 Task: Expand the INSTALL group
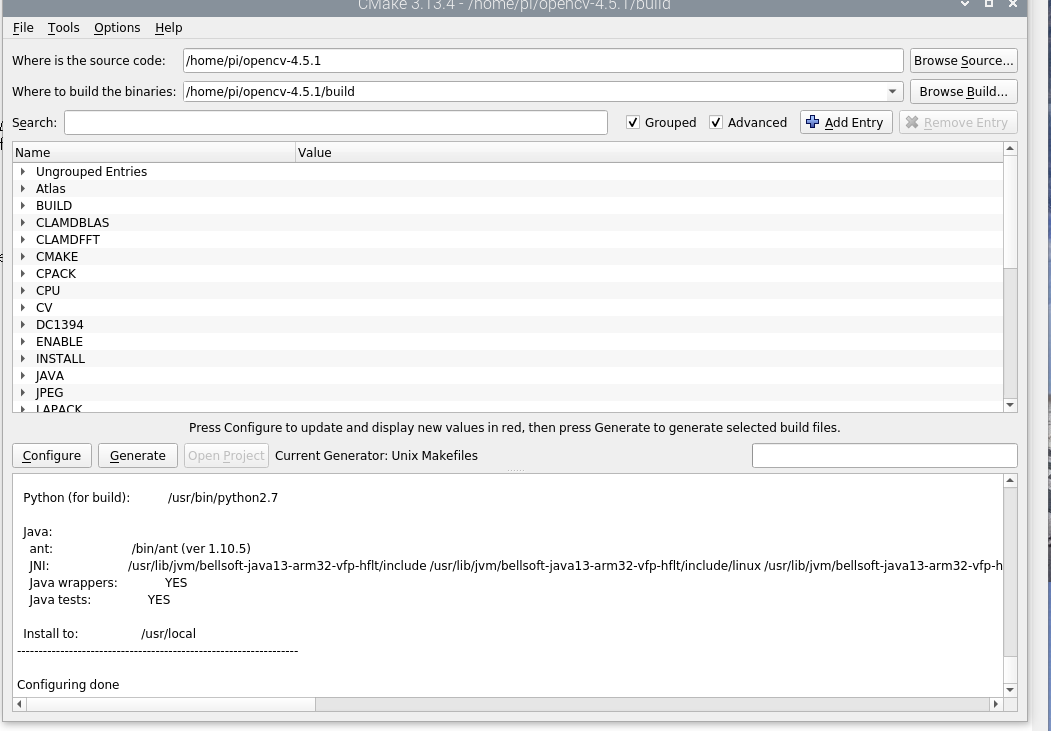(23, 358)
